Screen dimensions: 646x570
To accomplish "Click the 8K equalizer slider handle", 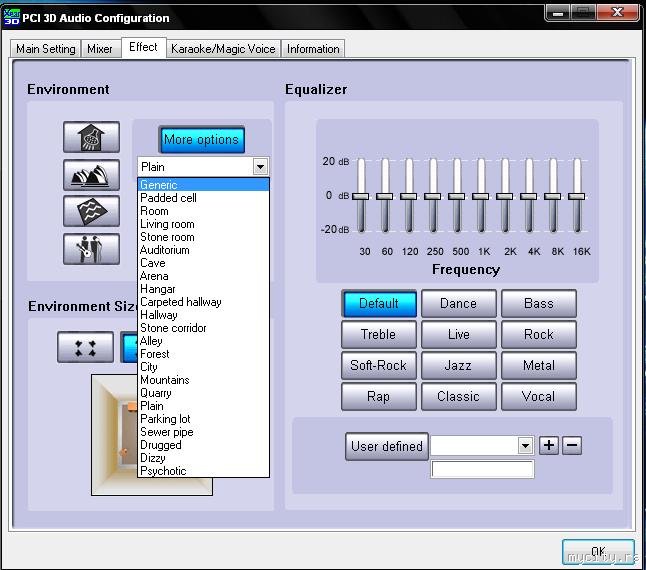I will pyautogui.click(x=552, y=196).
